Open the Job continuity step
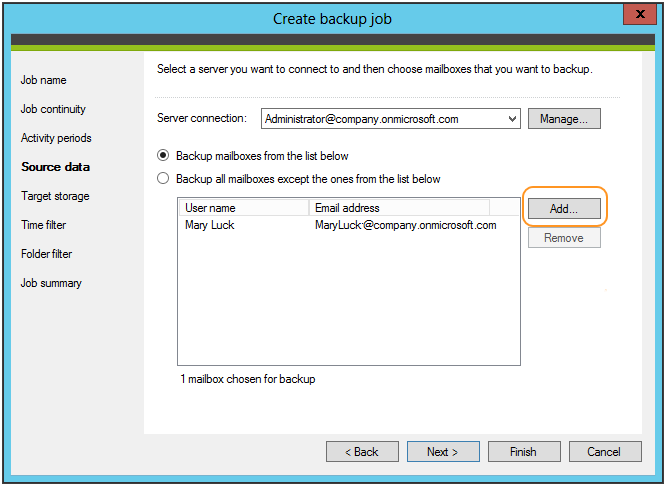This screenshot has width=666, height=485. tap(53, 109)
